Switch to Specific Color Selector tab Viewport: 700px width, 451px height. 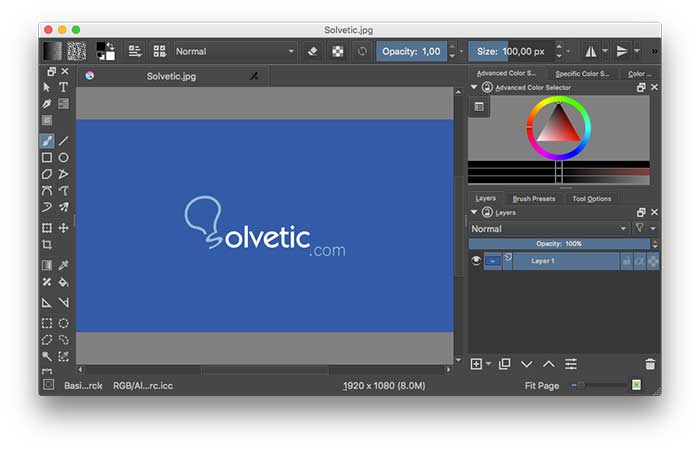pyautogui.click(x=582, y=73)
